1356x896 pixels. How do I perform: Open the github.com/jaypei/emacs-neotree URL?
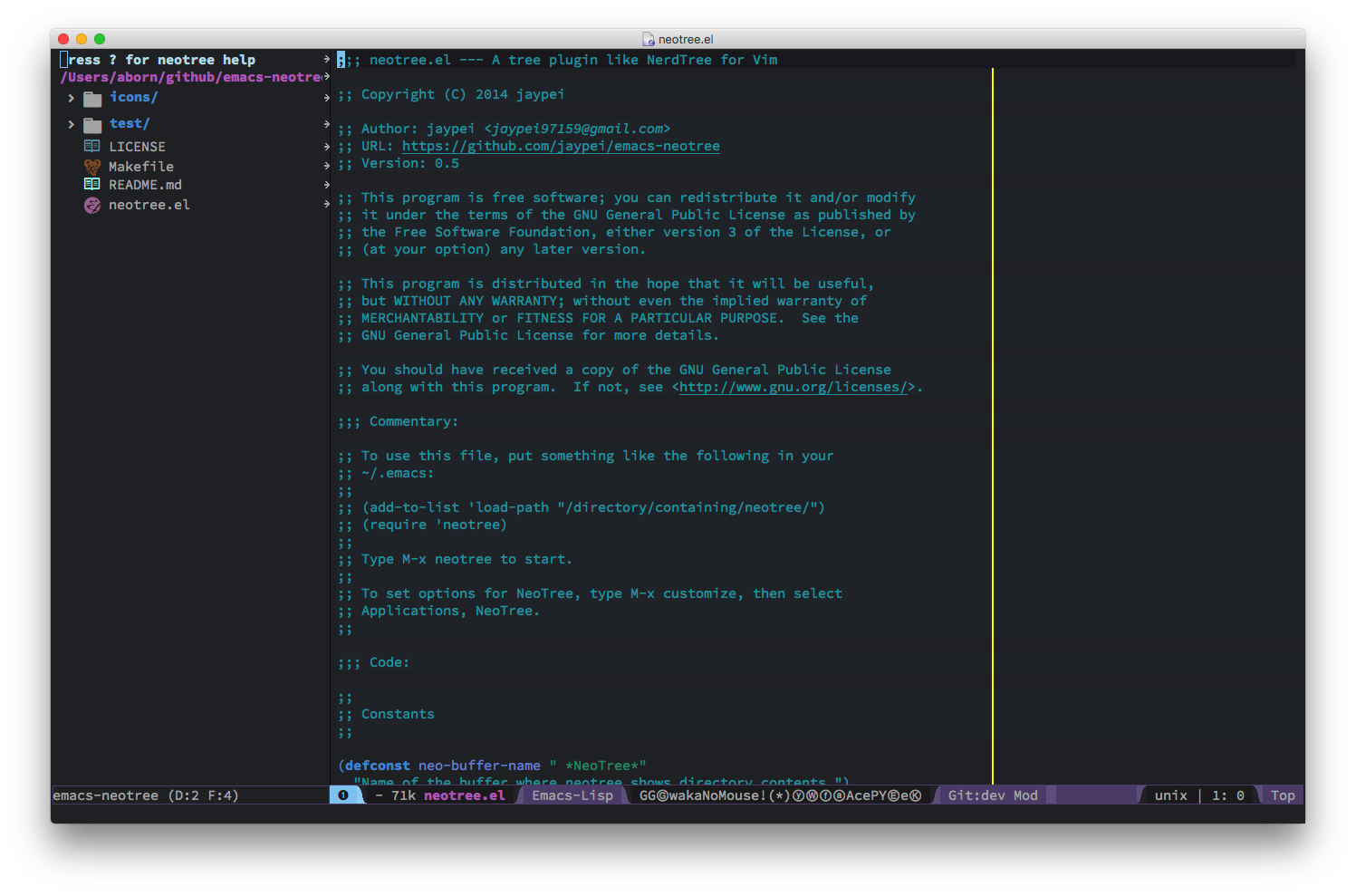pyautogui.click(x=561, y=146)
